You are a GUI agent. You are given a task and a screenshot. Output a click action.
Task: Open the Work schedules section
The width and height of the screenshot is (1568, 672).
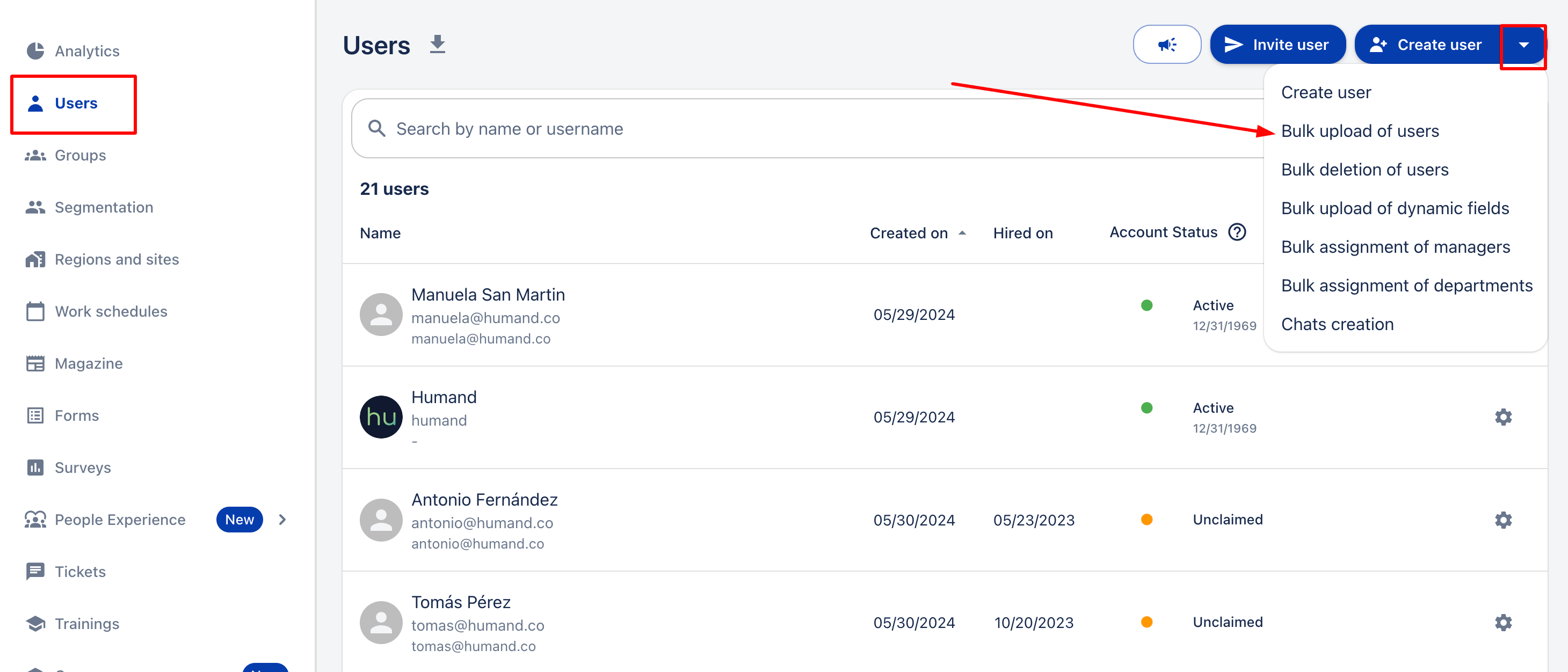pos(110,311)
